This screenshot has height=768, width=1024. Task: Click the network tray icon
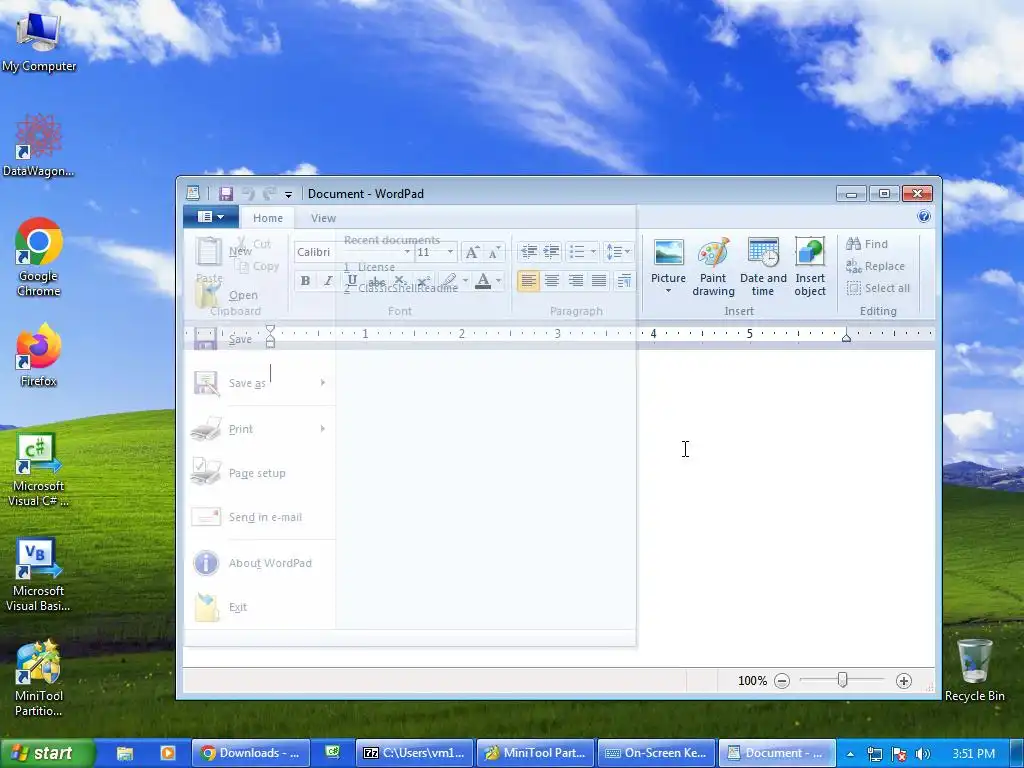pyautogui.click(x=874, y=754)
